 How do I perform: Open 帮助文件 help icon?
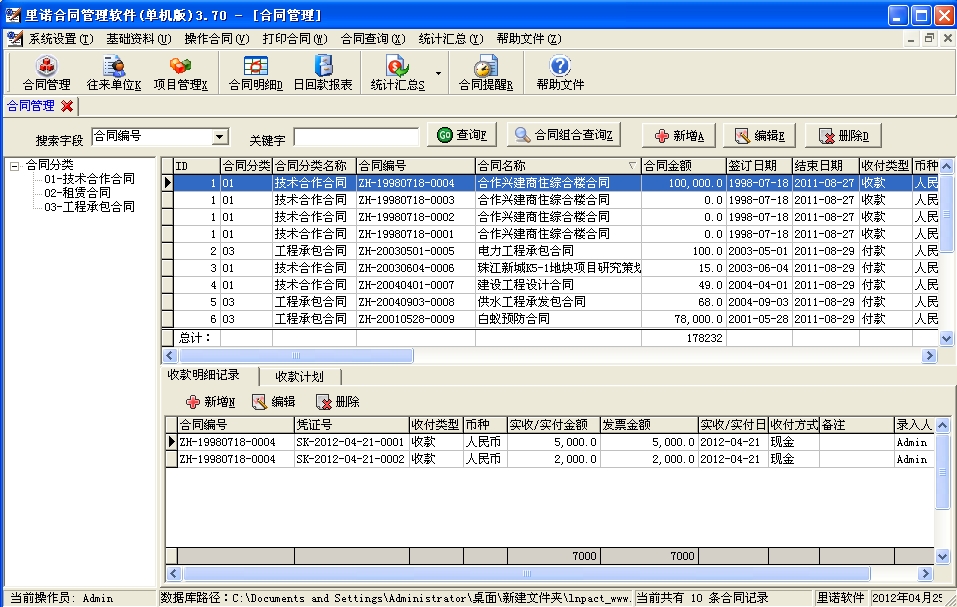tap(560, 72)
